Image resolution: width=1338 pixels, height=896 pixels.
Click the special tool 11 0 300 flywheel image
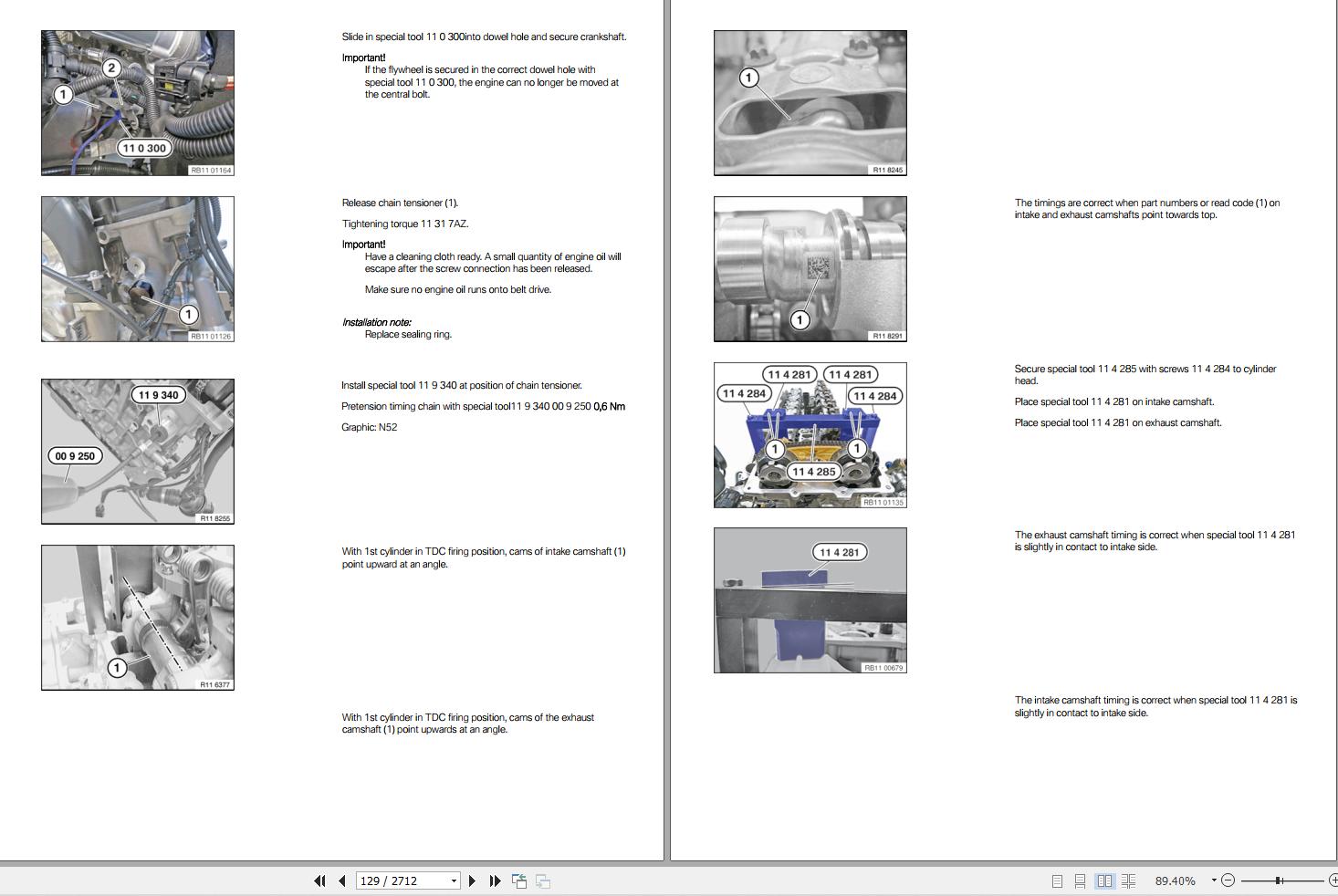click(x=138, y=103)
